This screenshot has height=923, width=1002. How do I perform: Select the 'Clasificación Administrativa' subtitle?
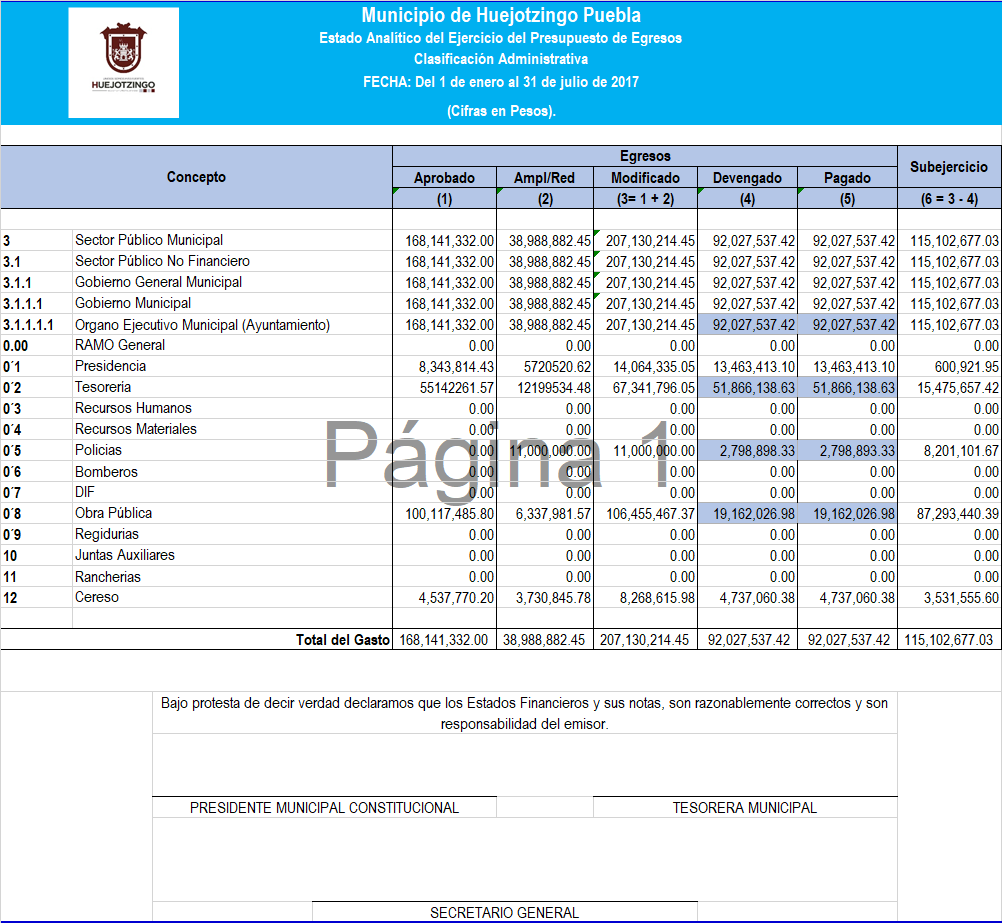pos(501,59)
